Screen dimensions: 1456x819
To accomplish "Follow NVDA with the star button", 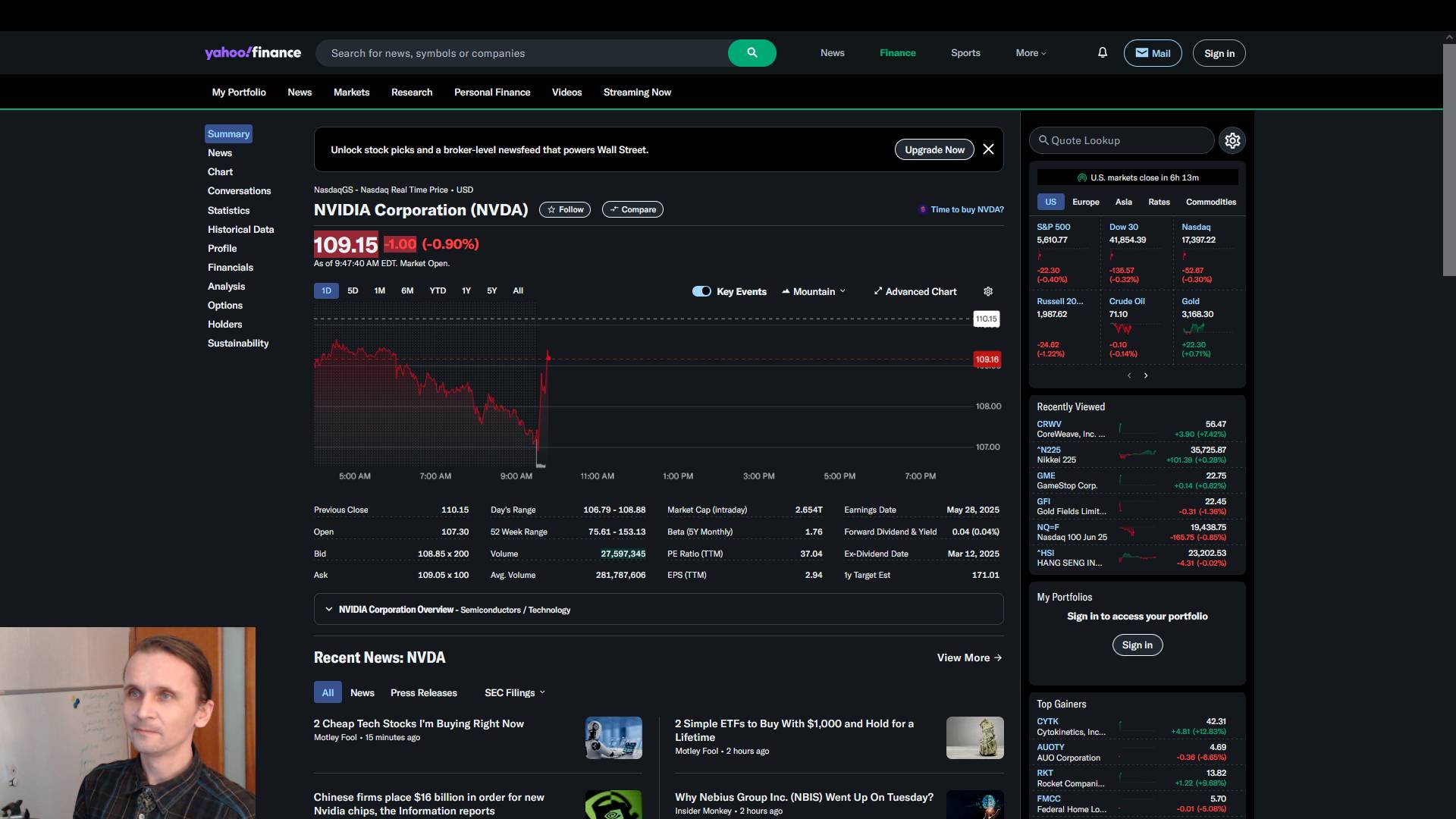I will pyautogui.click(x=565, y=209).
